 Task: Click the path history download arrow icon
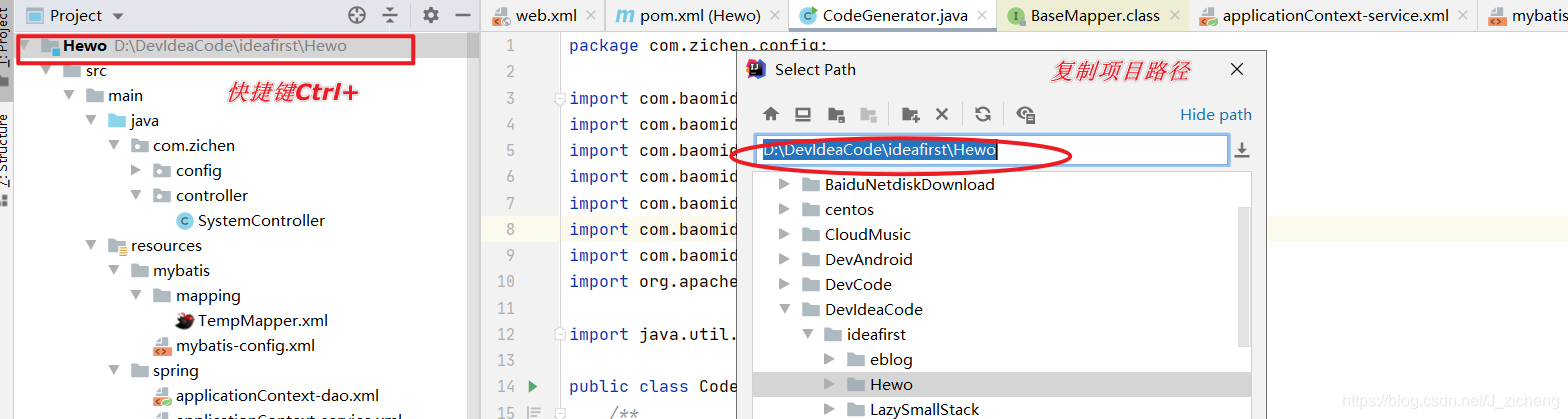click(x=1242, y=150)
